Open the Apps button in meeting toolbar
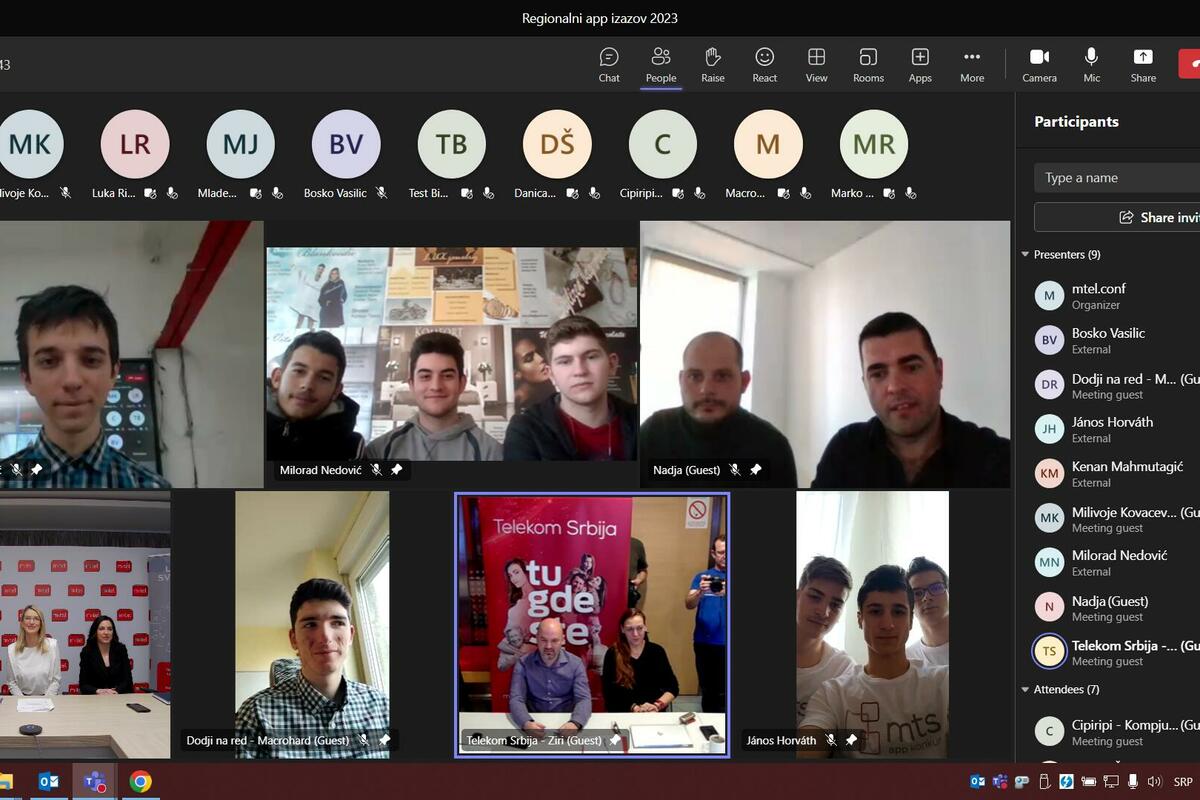Viewport: 1200px width, 800px height. tap(920, 65)
